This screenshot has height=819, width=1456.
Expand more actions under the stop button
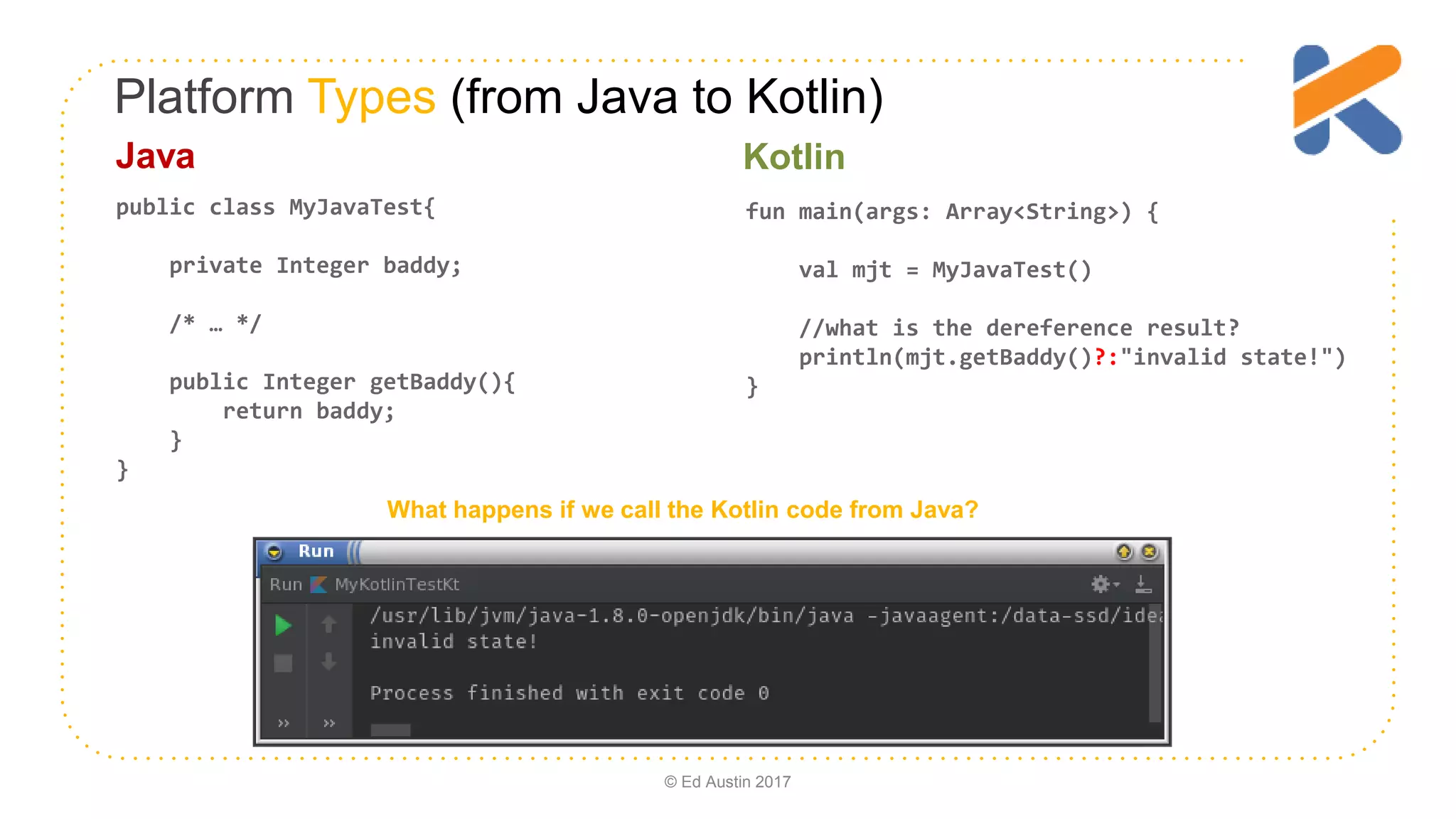(x=284, y=723)
